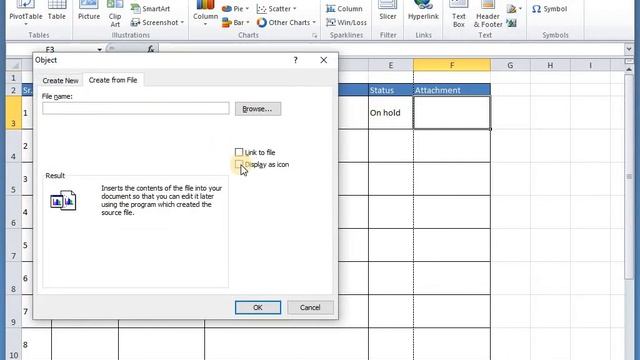The height and width of the screenshot is (360, 640).
Task: Open Clip Art from Illustrations group
Action: [115, 14]
